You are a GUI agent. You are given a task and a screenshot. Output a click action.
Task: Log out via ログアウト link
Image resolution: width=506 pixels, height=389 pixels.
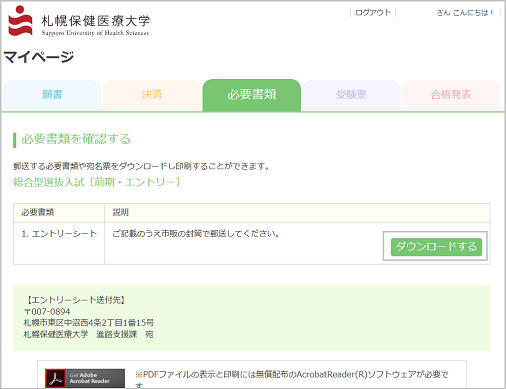(373, 13)
